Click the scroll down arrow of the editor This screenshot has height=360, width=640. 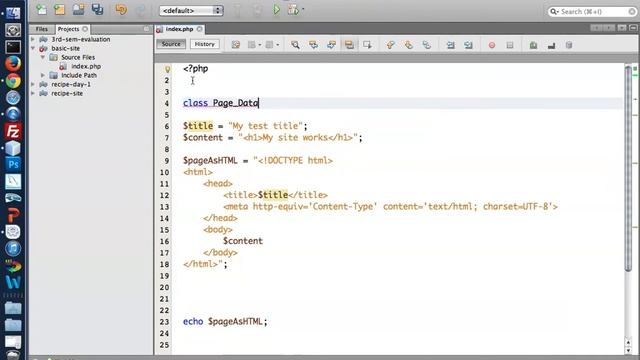tap(628, 350)
